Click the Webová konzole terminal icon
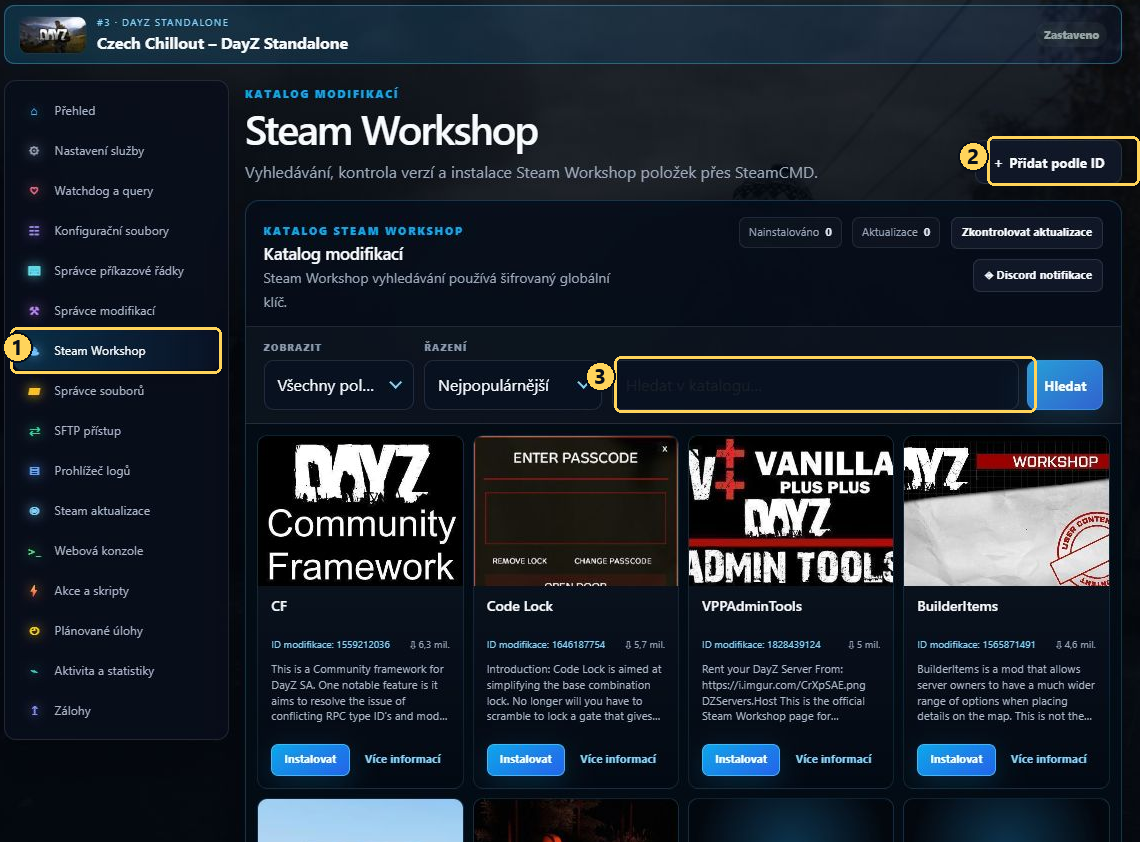Image resolution: width=1140 pixels, height=842 pixels. click(34, 551)
